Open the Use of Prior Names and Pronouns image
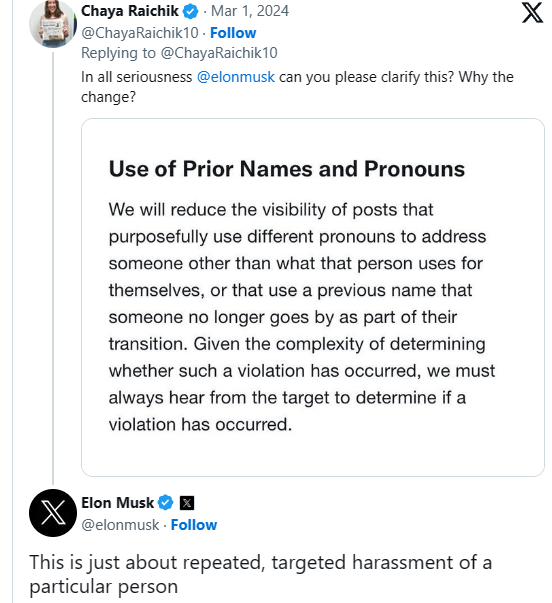The width and height of the screenshot is (552, 603). coord(313,297)
